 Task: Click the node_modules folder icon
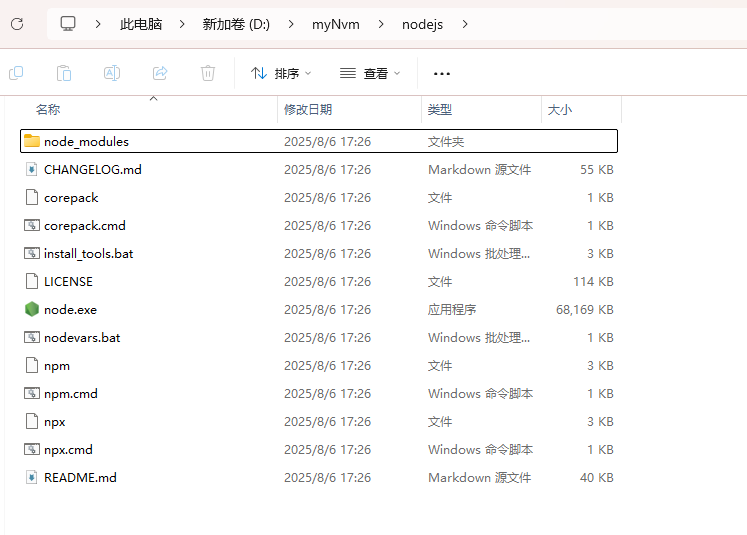[x=31, y=141]
